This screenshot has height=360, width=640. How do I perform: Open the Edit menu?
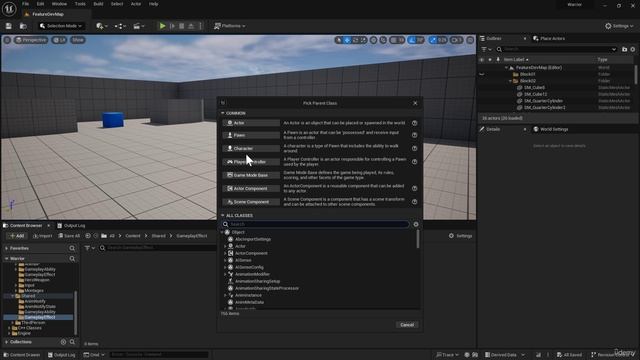(x=40, y=4)
